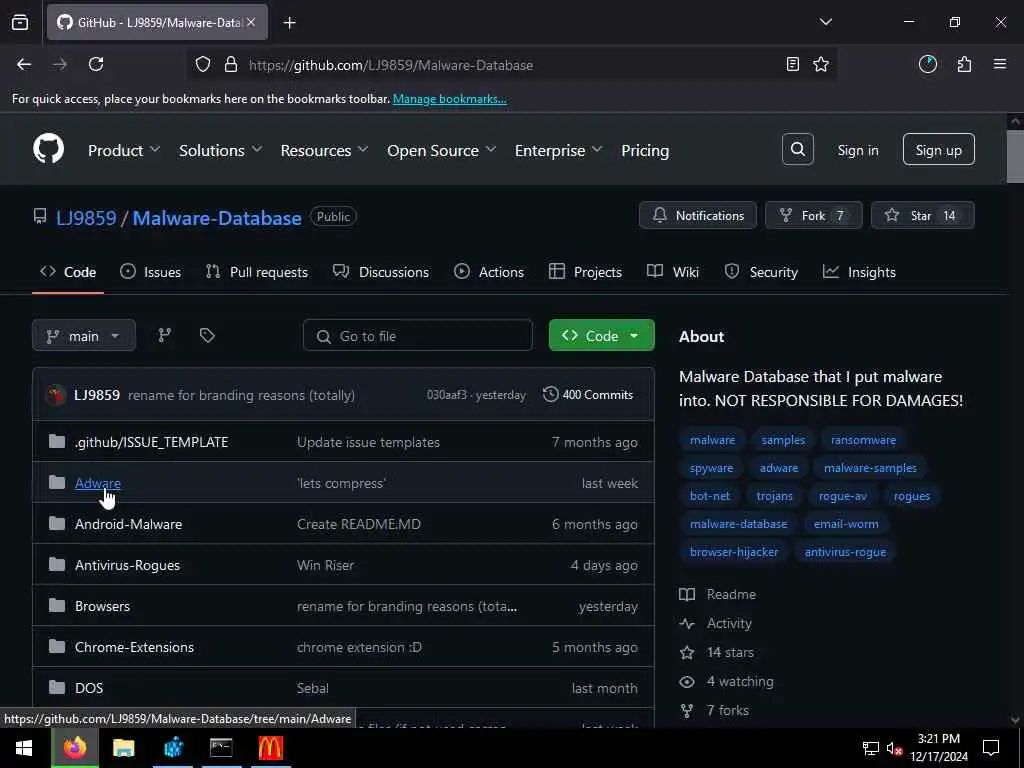Open the Antivirus-Rogues folder
1024x768 pixels.
point(127,565)
